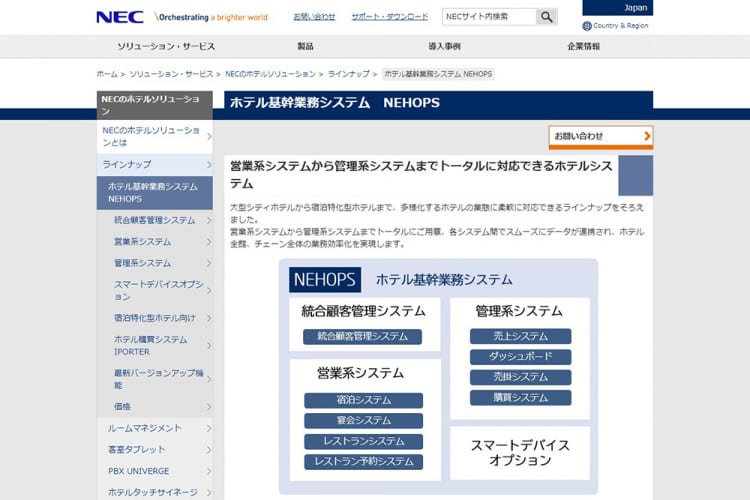750x500 pixels.
Task: Click chevron beside 統合顧客管理システム in sidebar
Action: (209, 220)
